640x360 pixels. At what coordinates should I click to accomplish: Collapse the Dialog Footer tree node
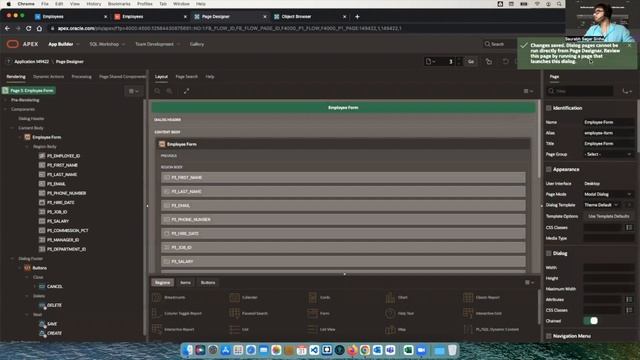tap(12, 259)
